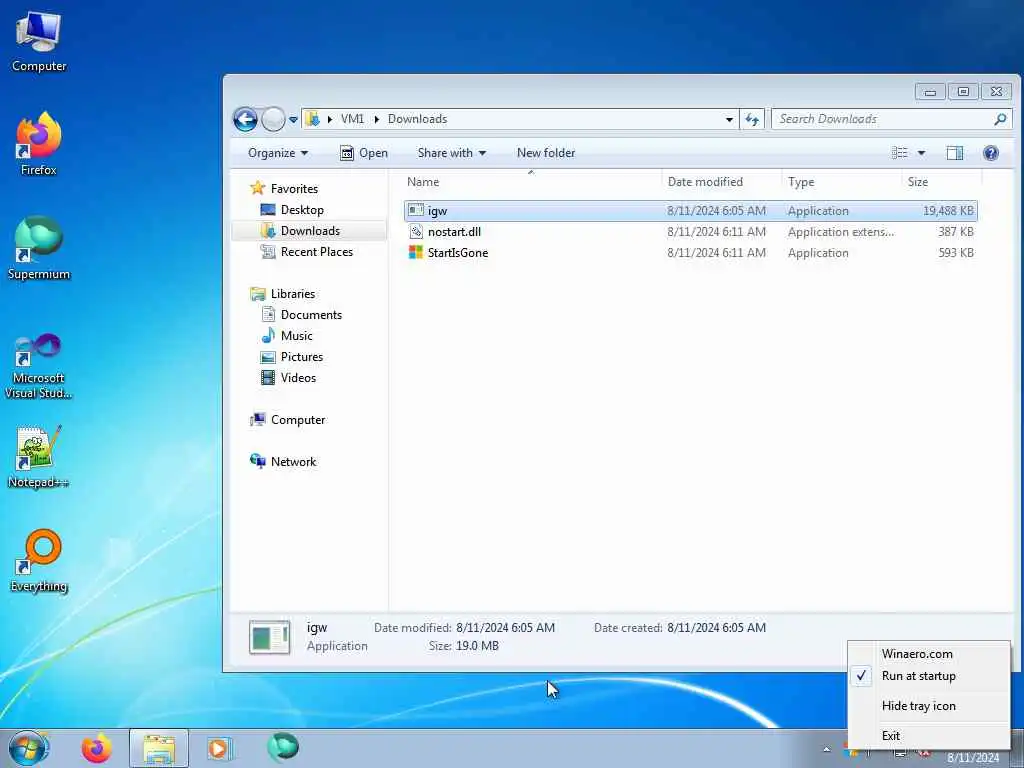Click the 19,488 KB size cell
The image size is (1024, 768).
948,211
